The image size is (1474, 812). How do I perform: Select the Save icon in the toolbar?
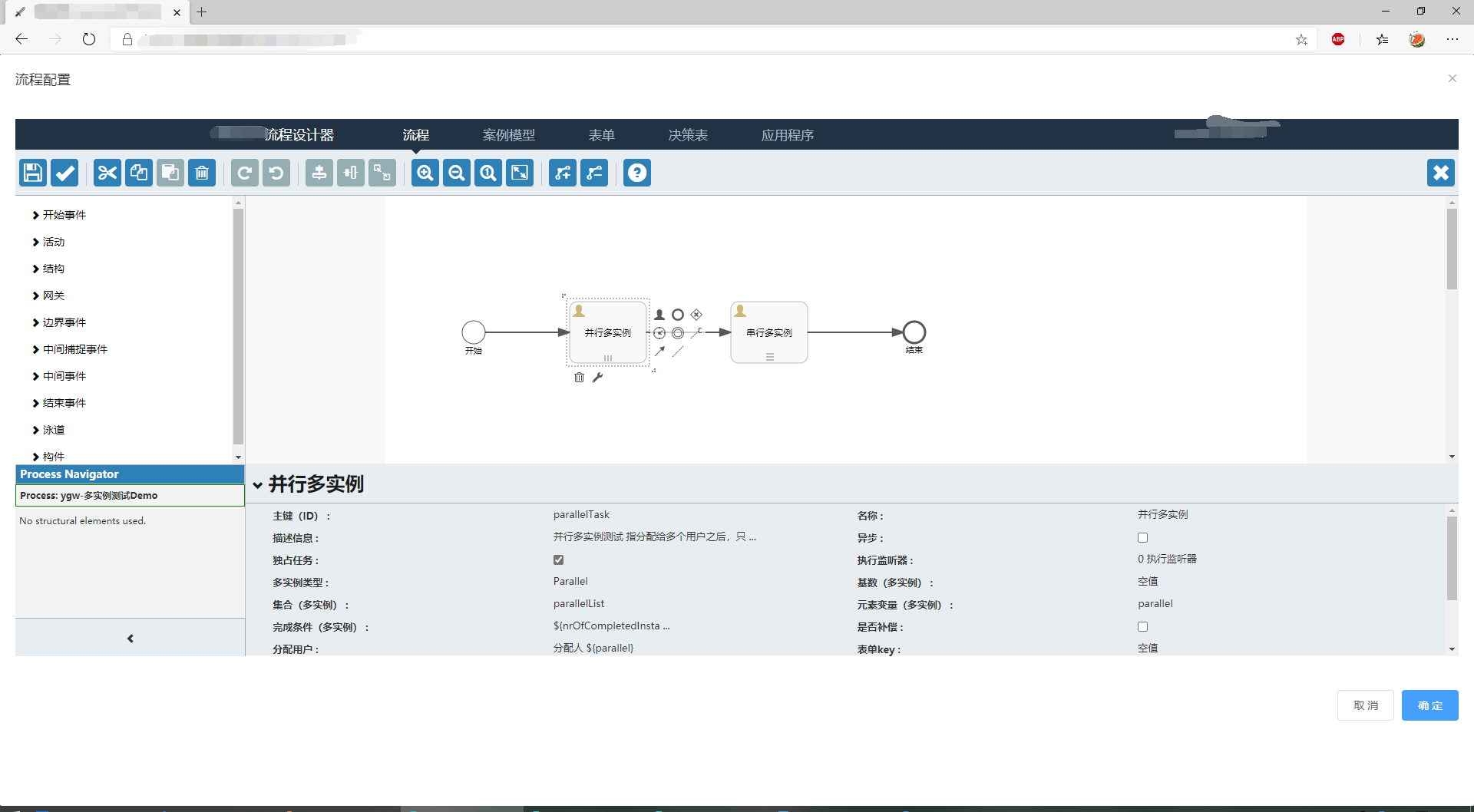click(x=32, y=173)
